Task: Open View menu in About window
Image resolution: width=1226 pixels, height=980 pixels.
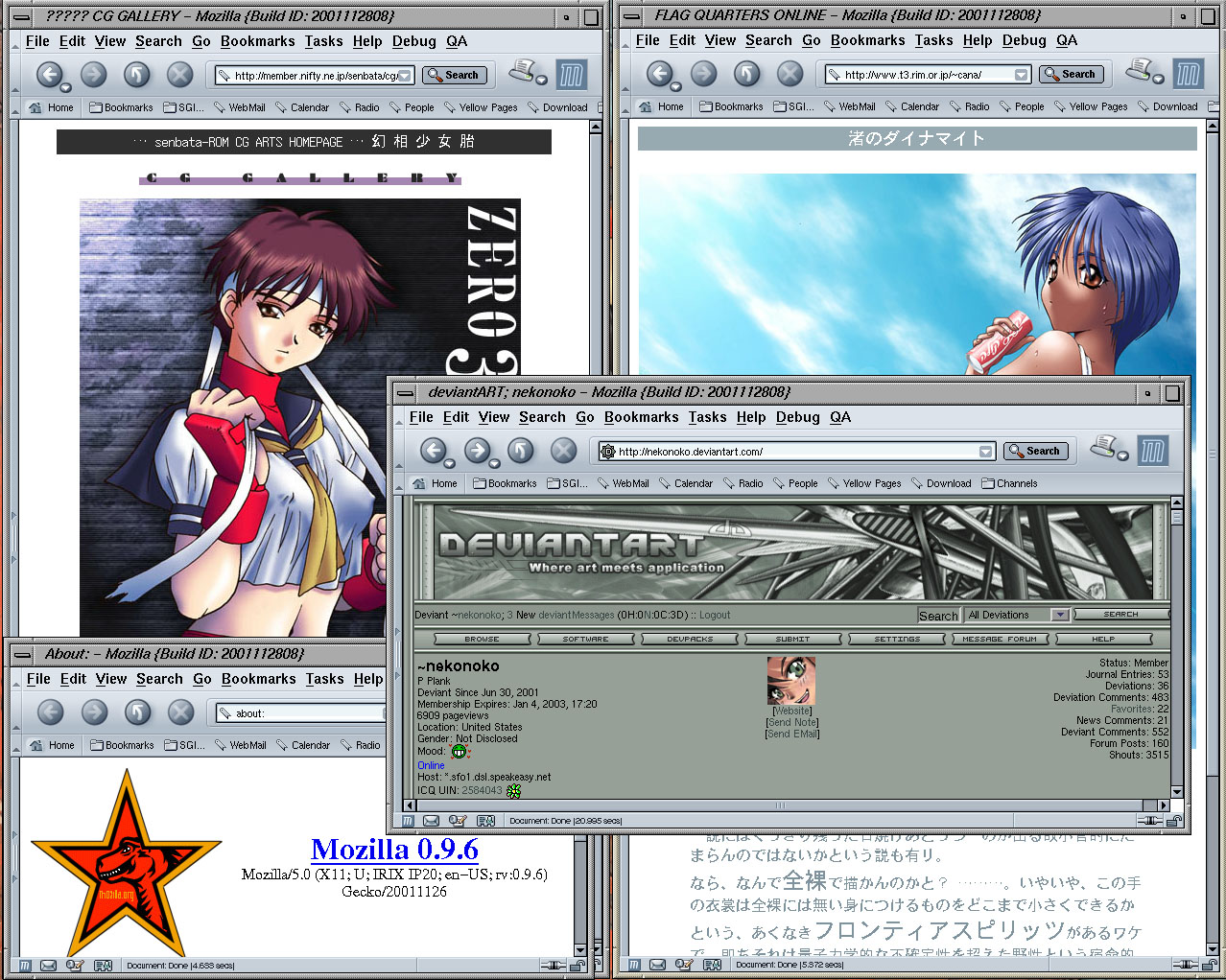Action: pos(111,679)
